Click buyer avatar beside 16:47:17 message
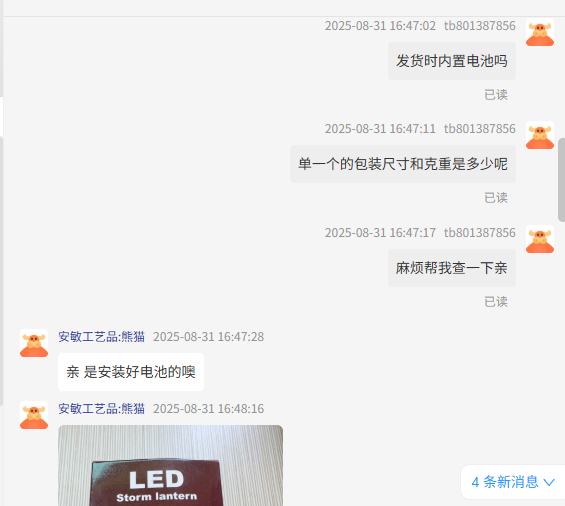The height and width of the screenshot is (506, 565). click(x=539, y=239)
